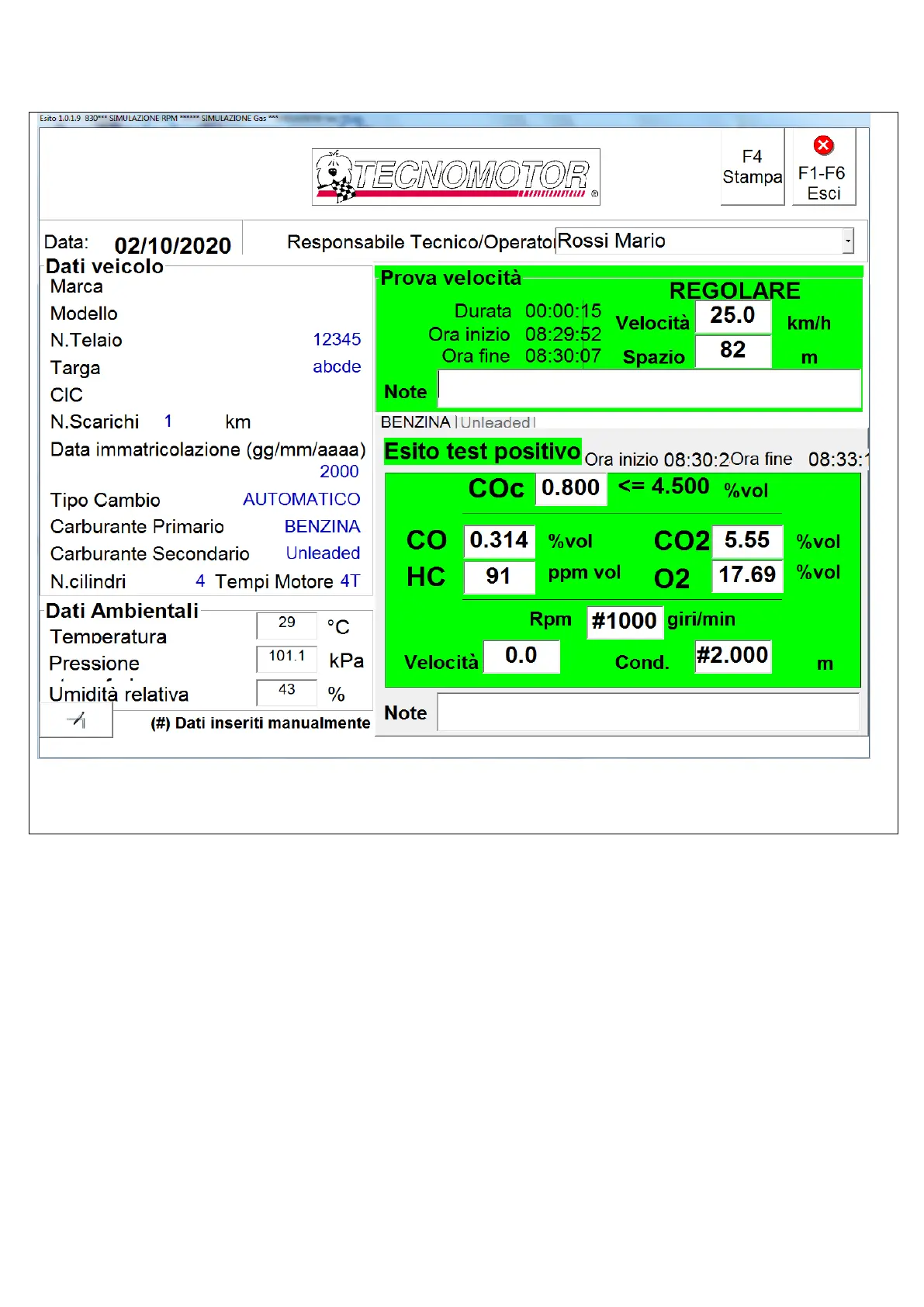Click the REGOLARE result label
Image resolution: width=924 pixels, height=1307 pixels.
tap(735, 290)
